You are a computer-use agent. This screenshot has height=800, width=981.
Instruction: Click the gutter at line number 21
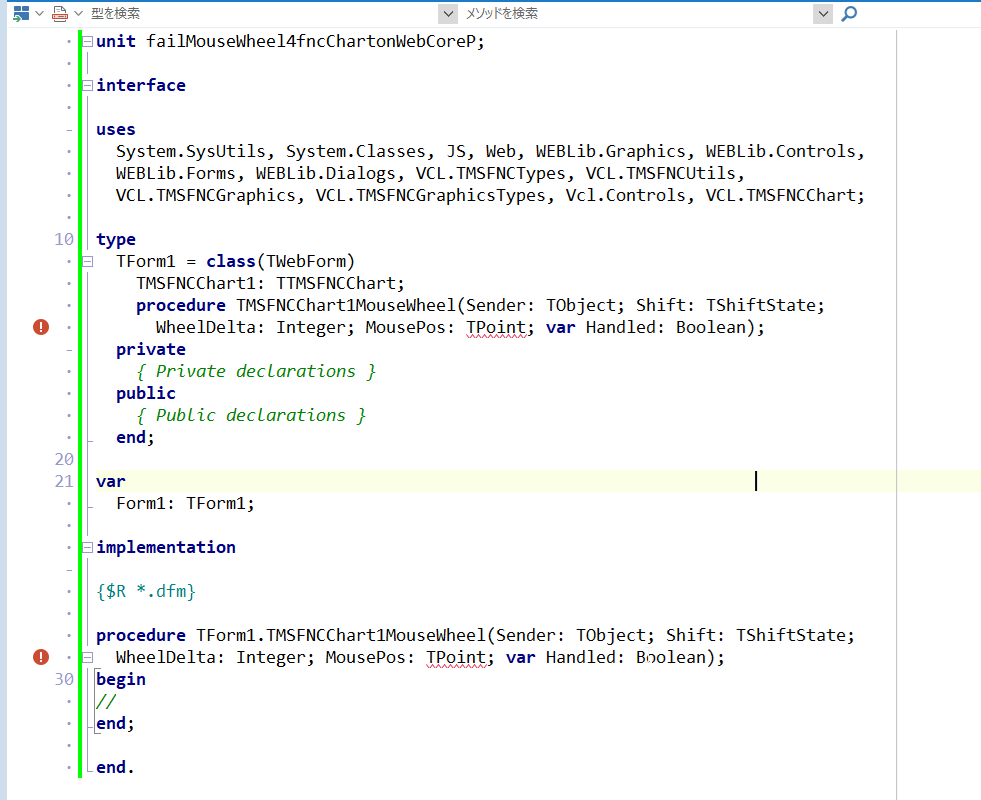pos(64,482)
